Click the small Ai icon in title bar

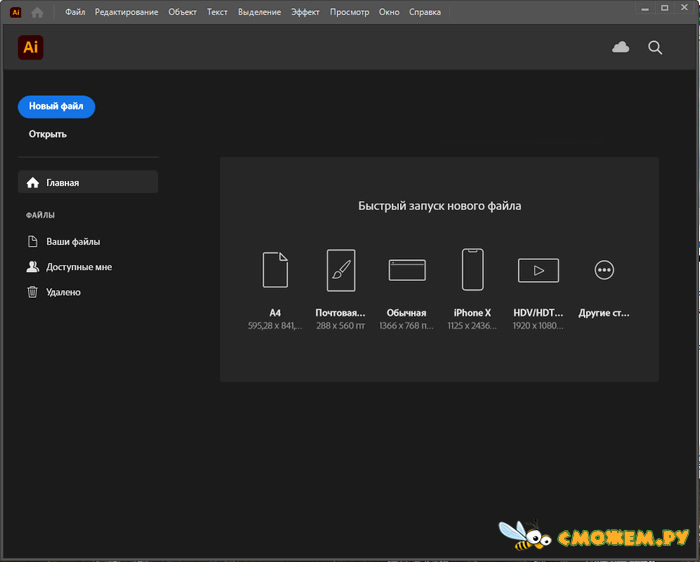(16, 12)
